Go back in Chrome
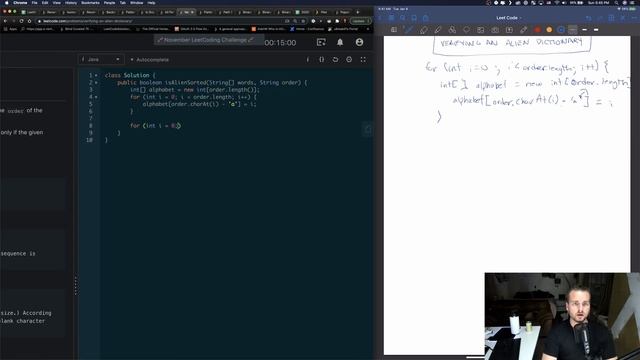 (5, 21)
